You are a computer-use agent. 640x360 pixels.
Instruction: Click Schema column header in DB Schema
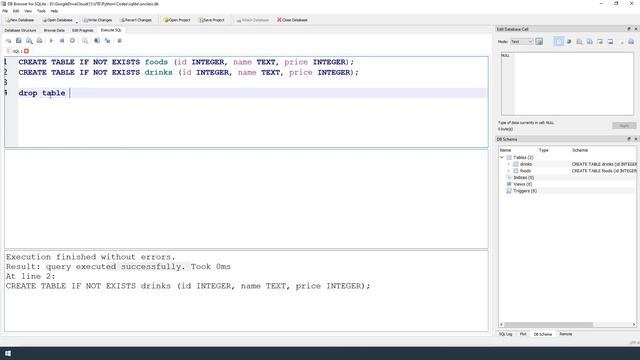[x=580, y=150]
